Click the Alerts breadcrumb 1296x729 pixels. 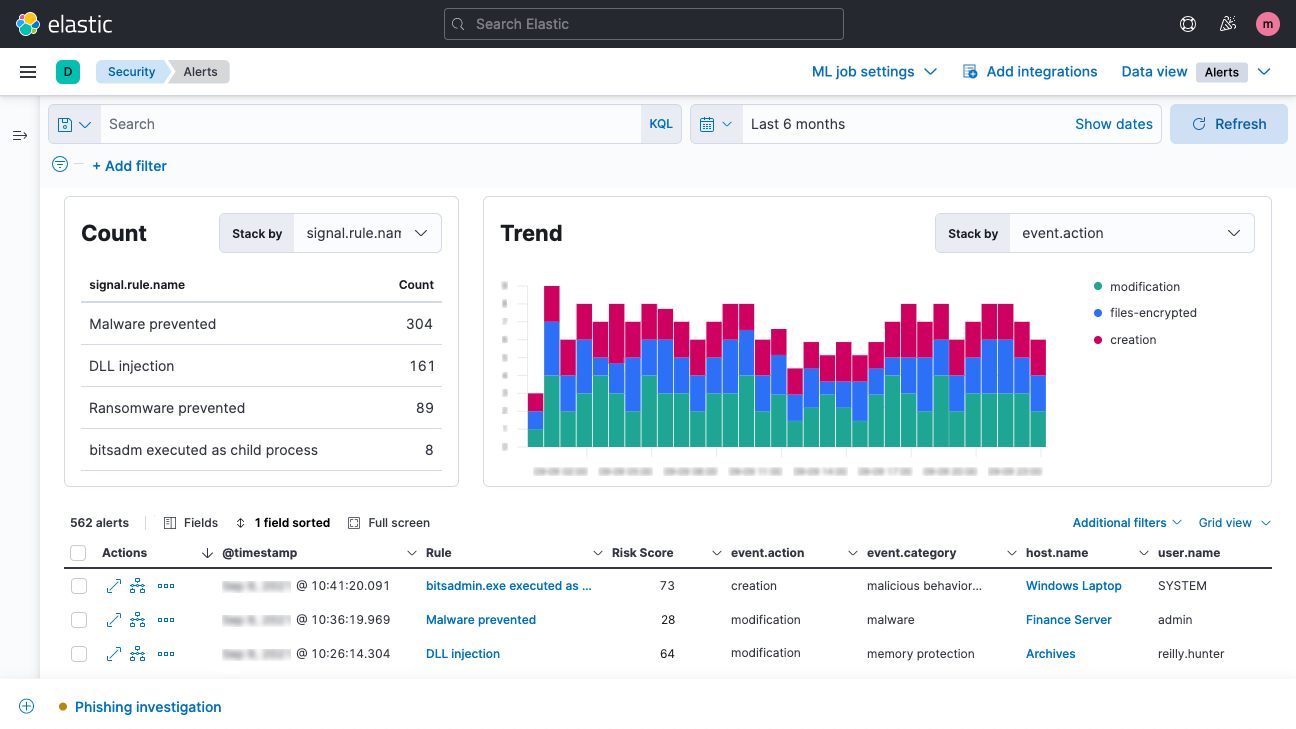(x=200, y=72)
